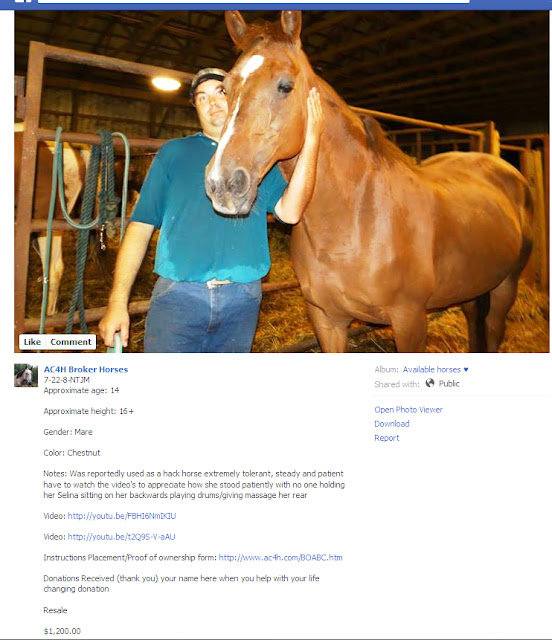552x640 pixels.
Task: Open the Available horses album dropdown
Action: click(x=435, y=369)
